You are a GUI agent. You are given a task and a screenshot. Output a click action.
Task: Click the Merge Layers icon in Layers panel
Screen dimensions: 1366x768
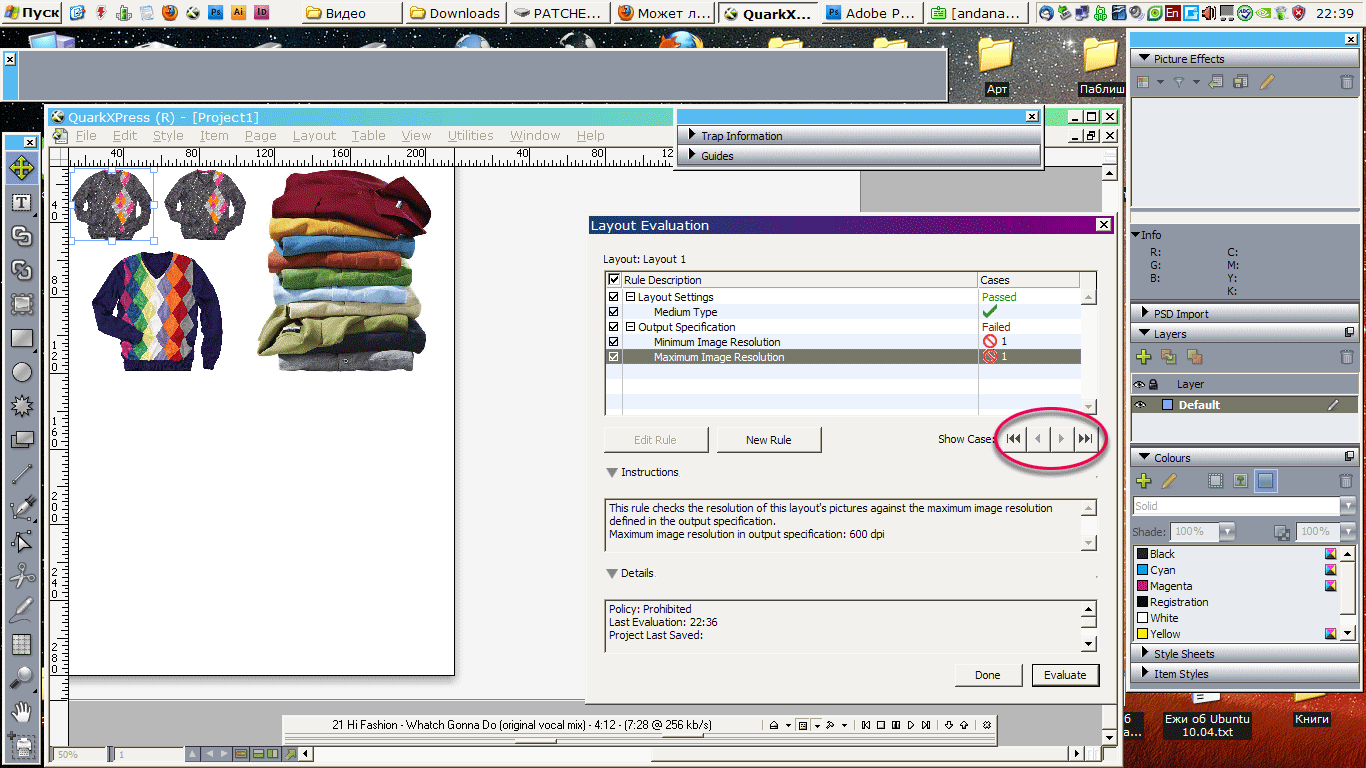[1194, 357]
